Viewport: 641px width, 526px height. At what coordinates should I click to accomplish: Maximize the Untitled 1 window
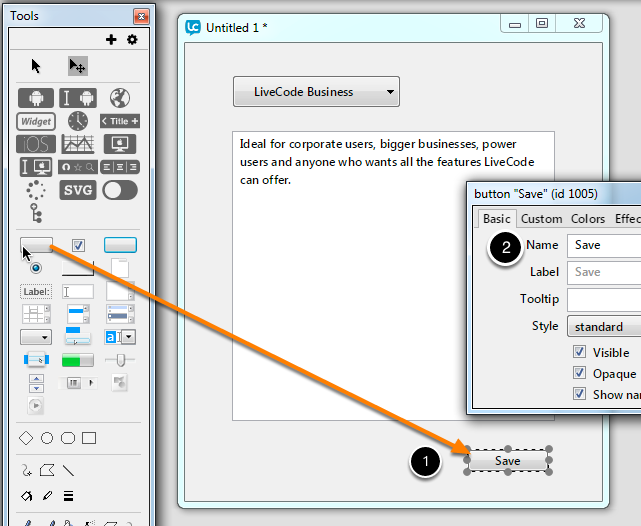(x=542, y=23)
